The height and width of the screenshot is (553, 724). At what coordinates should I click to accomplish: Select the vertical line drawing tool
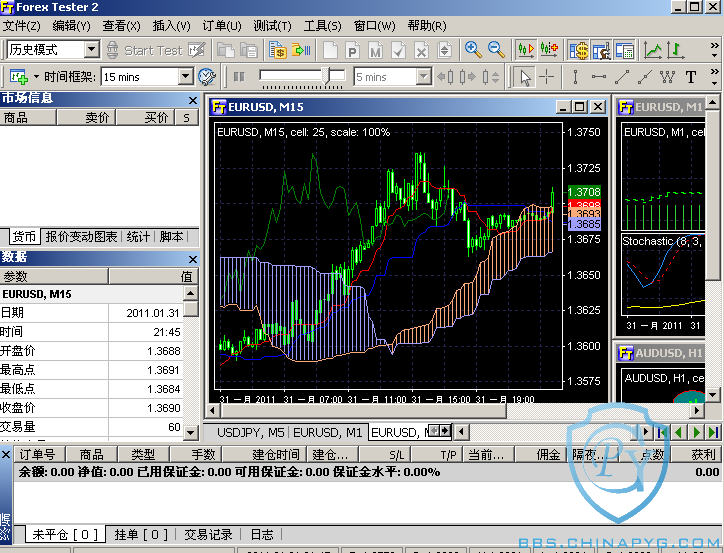(575, 77)
